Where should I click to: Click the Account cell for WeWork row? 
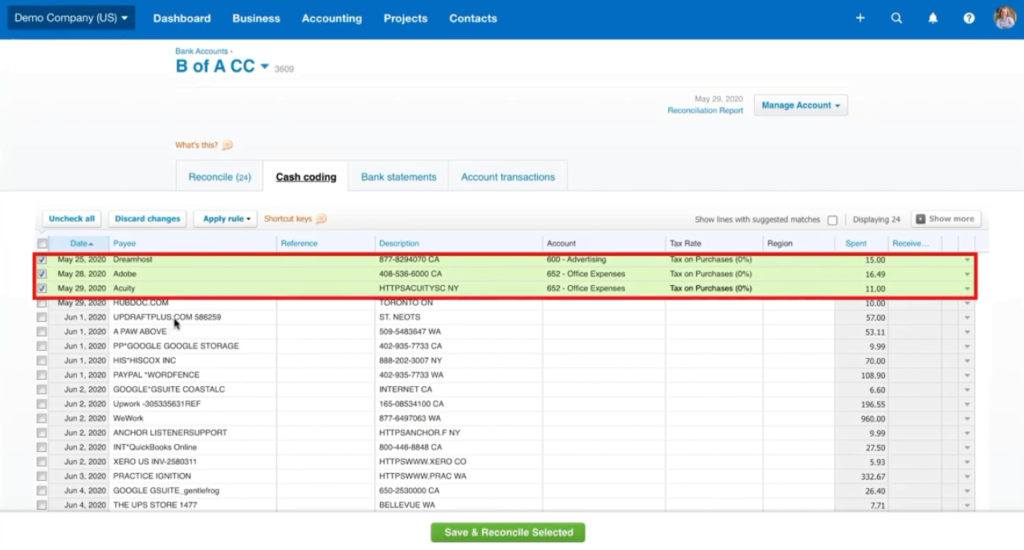coord(603,418)
